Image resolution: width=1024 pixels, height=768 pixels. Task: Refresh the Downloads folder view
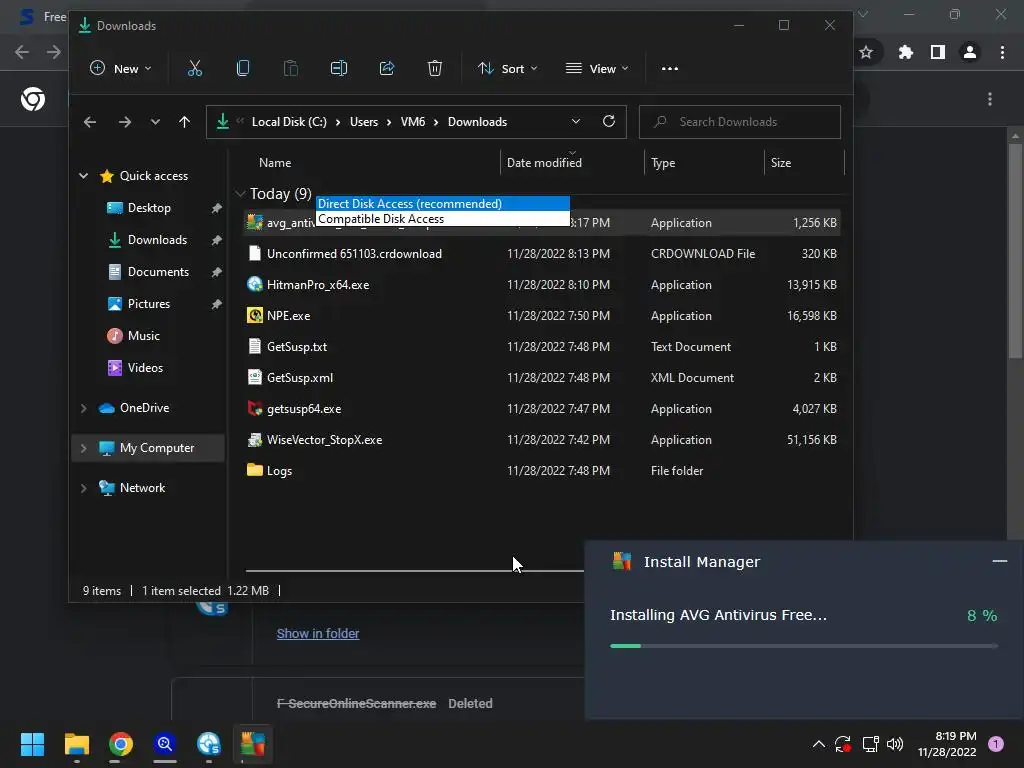click(609, 121)
